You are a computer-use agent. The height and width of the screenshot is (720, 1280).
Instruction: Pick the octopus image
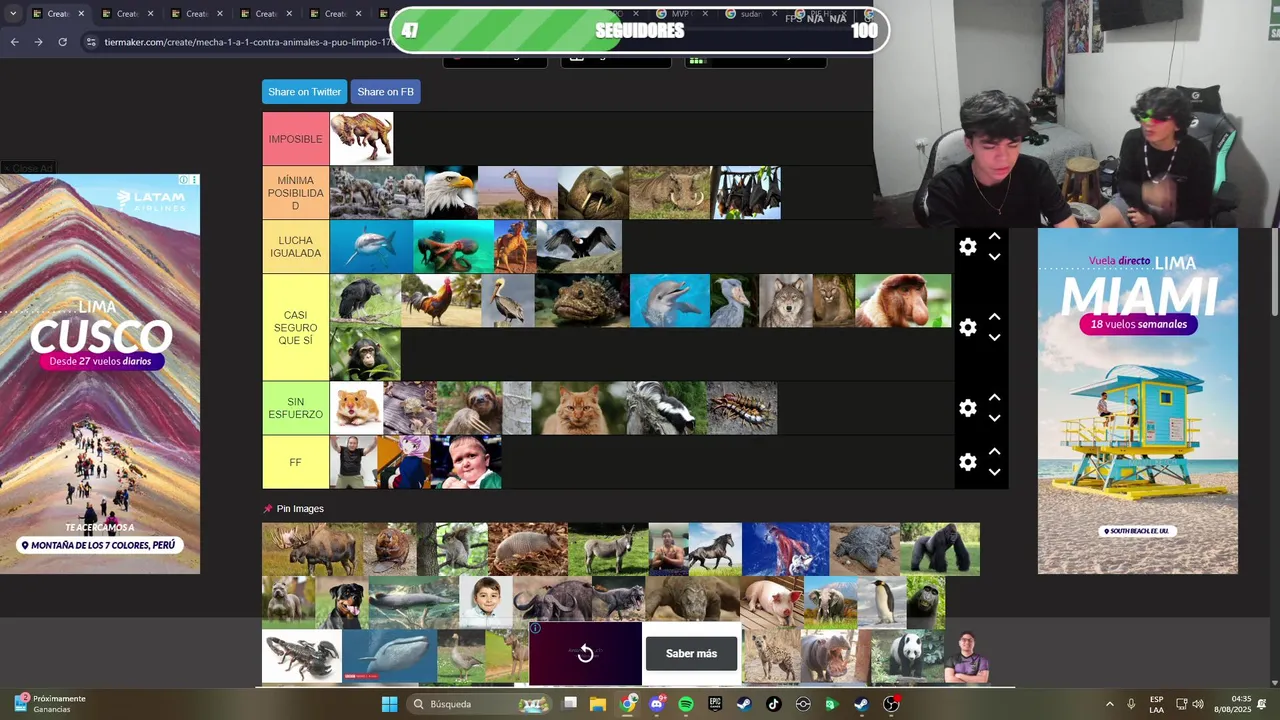click(x=453, y=247)
